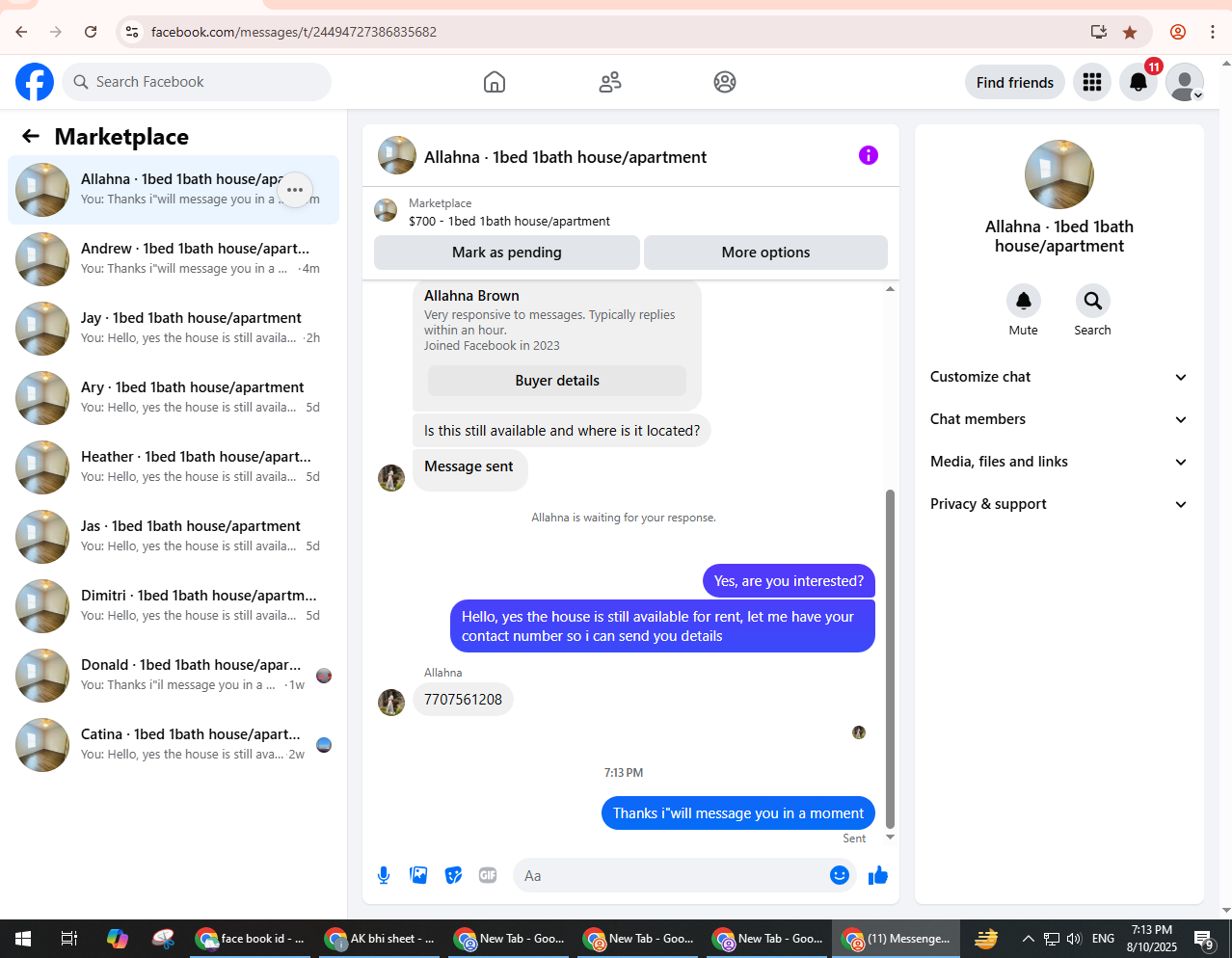
Task: Open the emoji picker smiley icon
Action: click(840, 875)
